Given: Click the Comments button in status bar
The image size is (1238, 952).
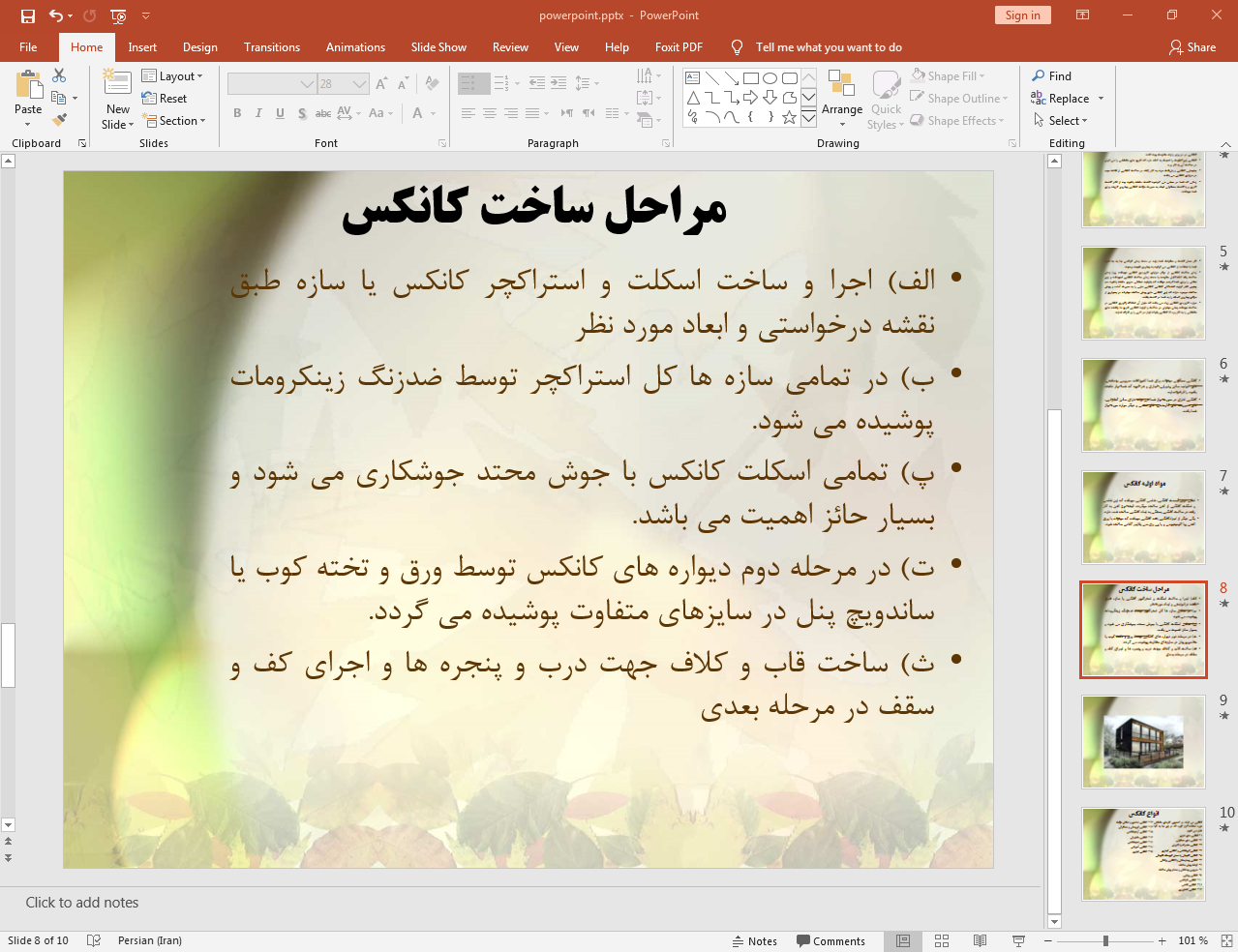Looking at the screenshot, I should point(830,940).
